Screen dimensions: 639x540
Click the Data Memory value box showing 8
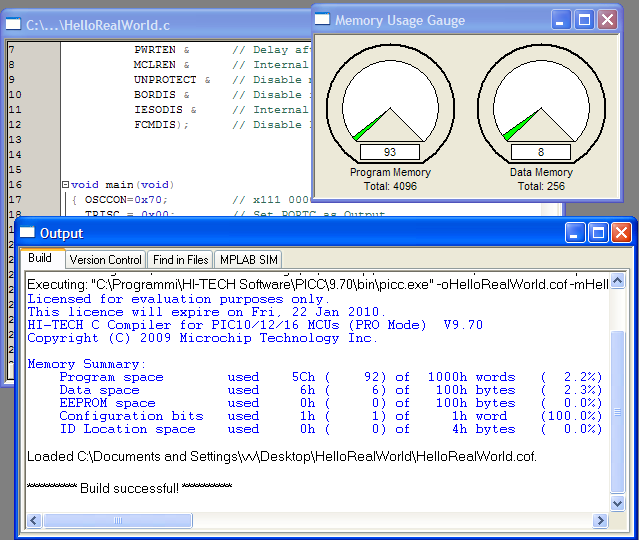[541, 152]
